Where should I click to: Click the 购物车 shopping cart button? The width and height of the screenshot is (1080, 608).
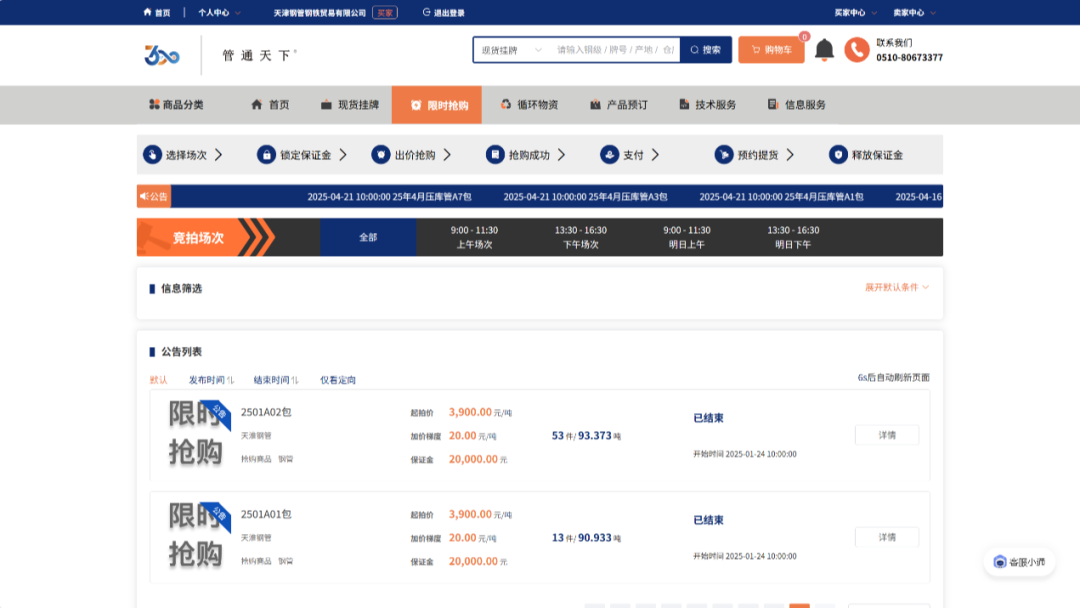coord(771,50)
